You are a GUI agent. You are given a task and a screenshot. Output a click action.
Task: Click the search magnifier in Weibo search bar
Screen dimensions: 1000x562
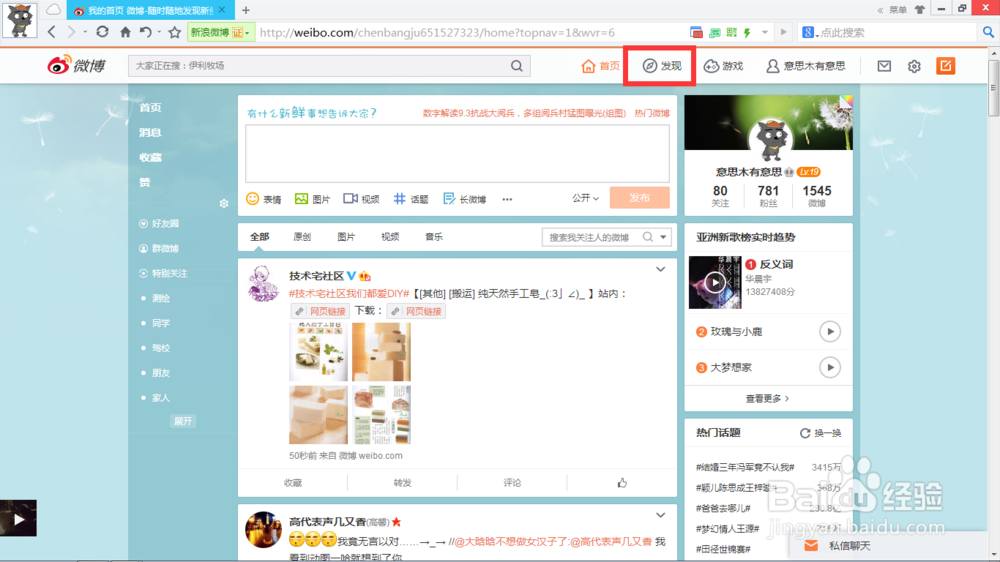[x=517, y=66]
